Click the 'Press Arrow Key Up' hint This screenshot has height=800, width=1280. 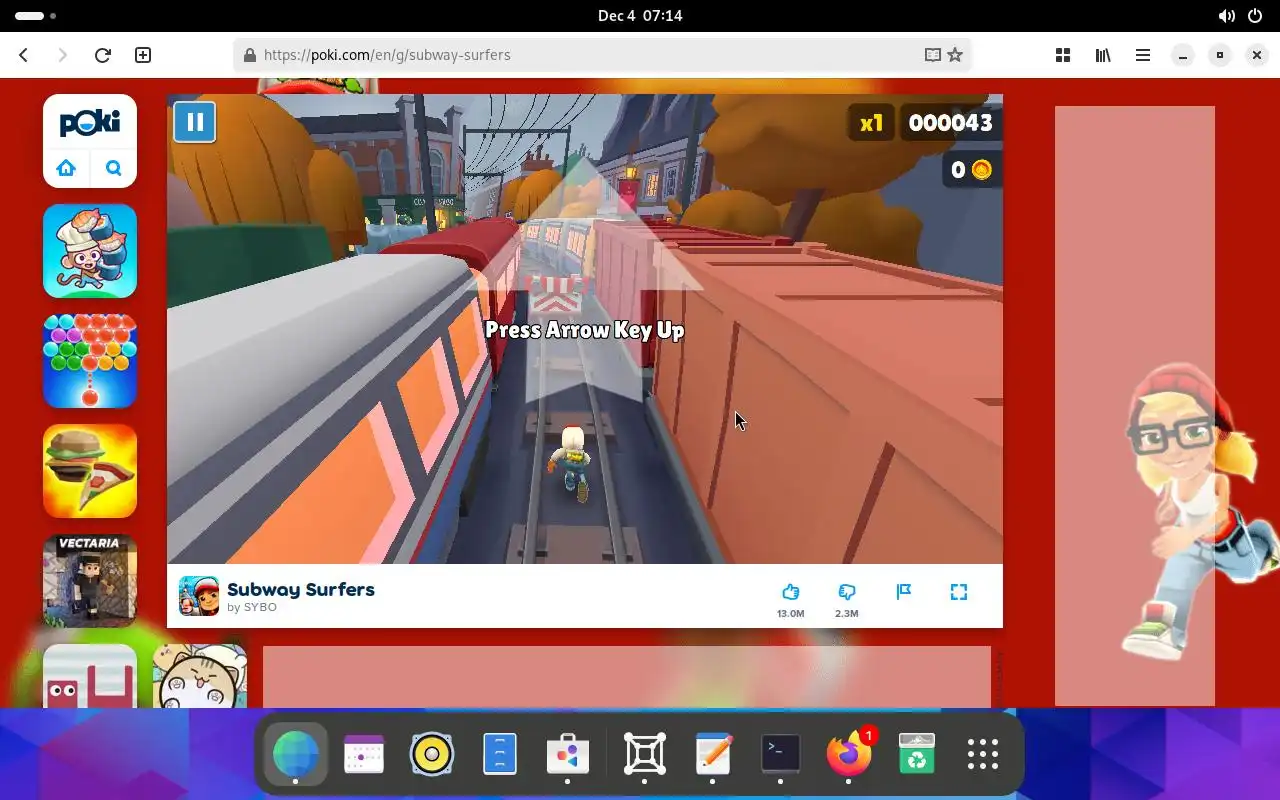tap(585, 330)
